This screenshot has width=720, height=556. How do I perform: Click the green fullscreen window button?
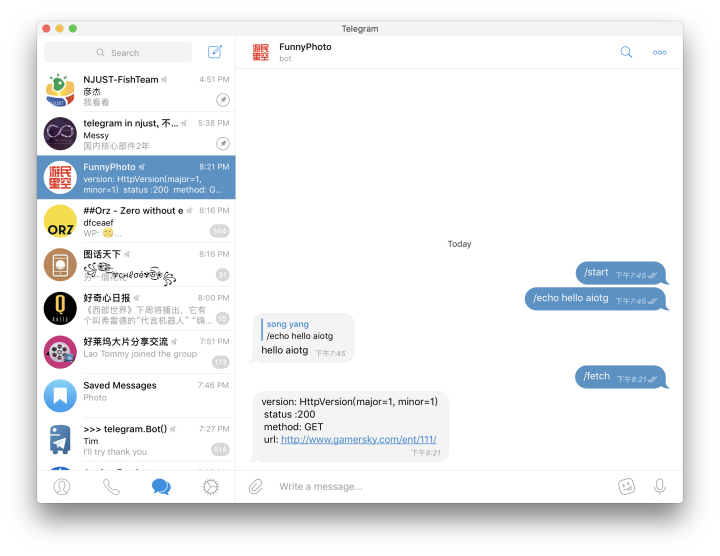pos(73,28)
